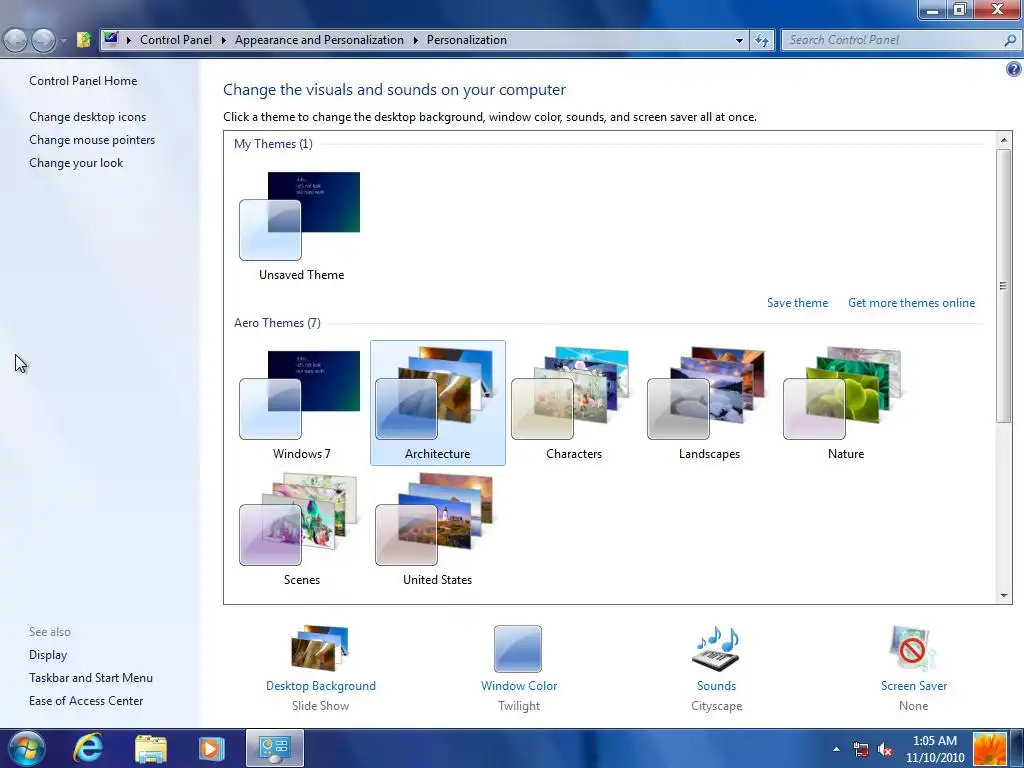Click Change your look link

tap(76, 163)
